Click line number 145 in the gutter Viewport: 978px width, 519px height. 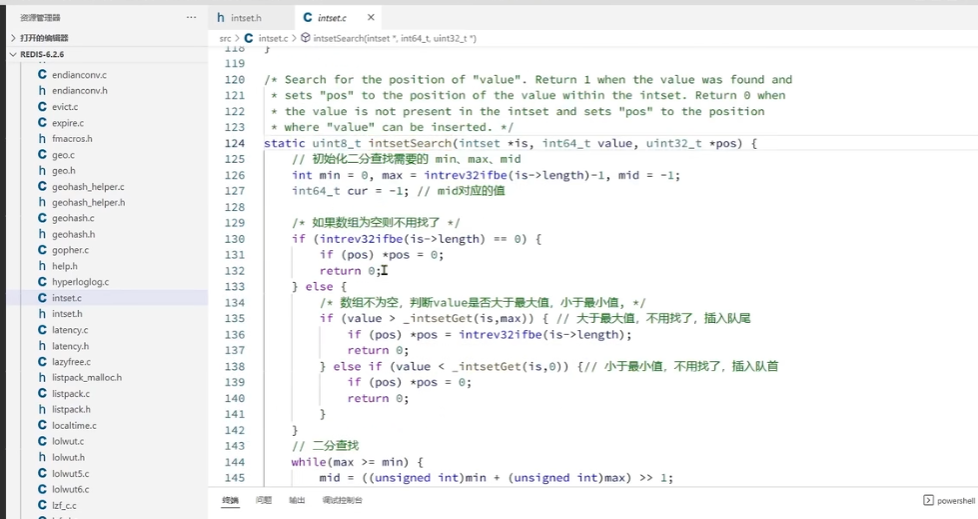(x=235, y=478)
